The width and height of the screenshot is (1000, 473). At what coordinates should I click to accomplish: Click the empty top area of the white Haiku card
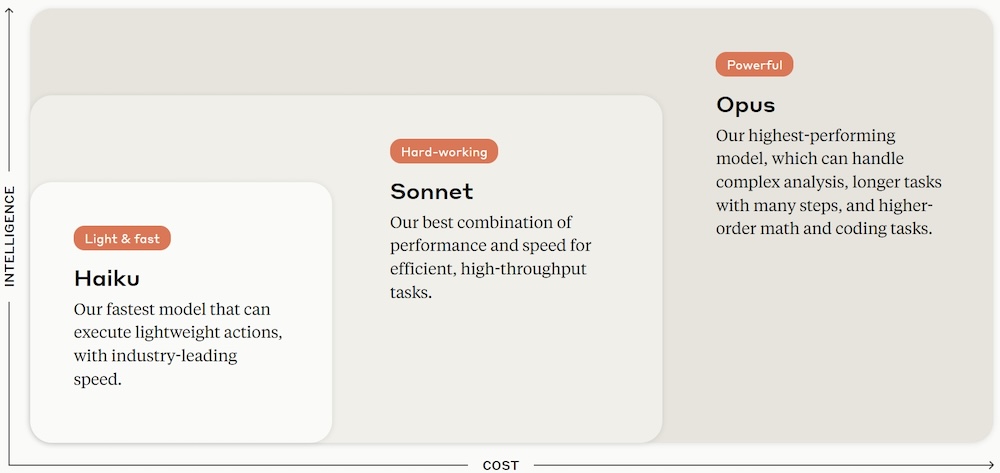(180, 203)
